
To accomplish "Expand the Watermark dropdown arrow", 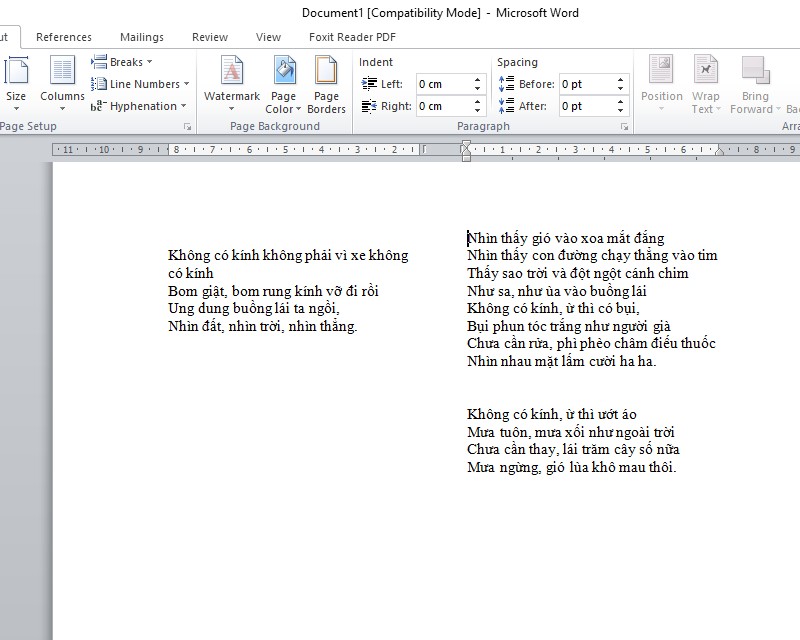I will [x=232, y=108].
